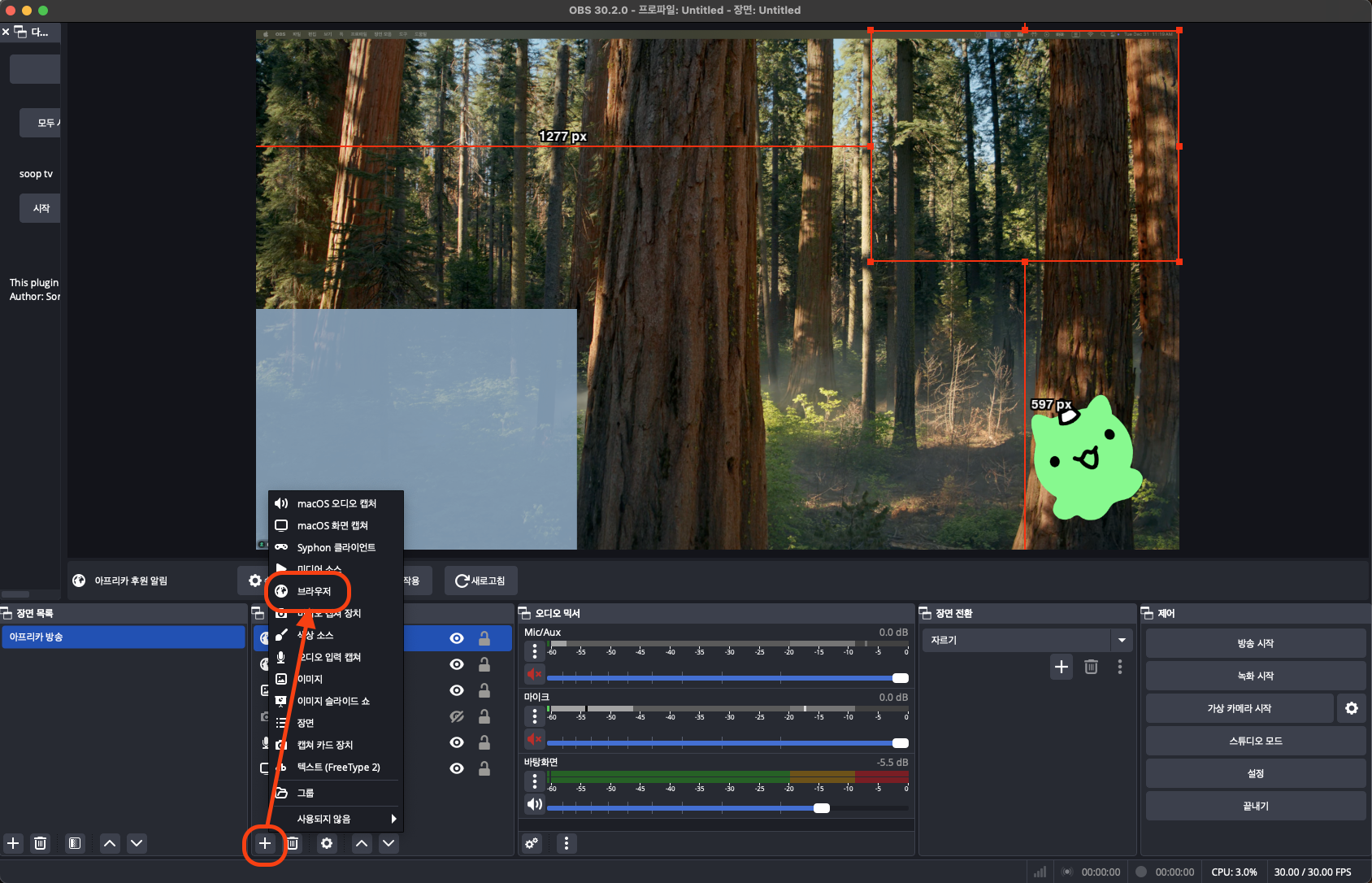The image size is (1372, 883).
Task: Toggle eye icon on third source row
Action: 457,690
